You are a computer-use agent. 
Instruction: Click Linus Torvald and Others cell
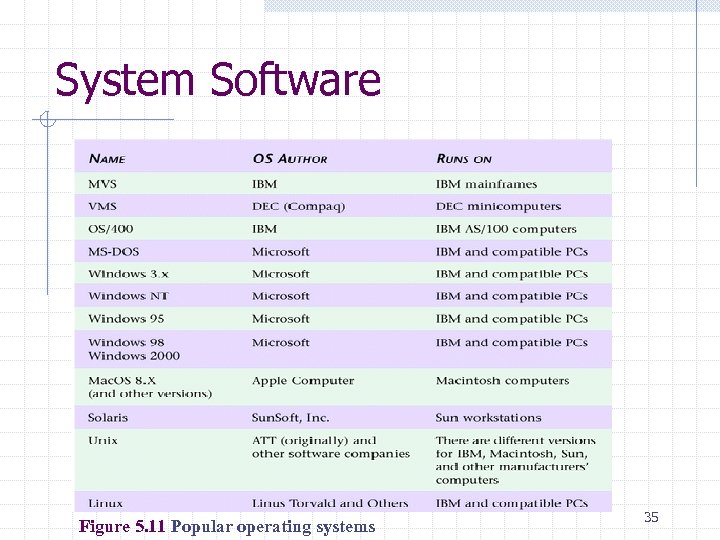tap(330, 504)
